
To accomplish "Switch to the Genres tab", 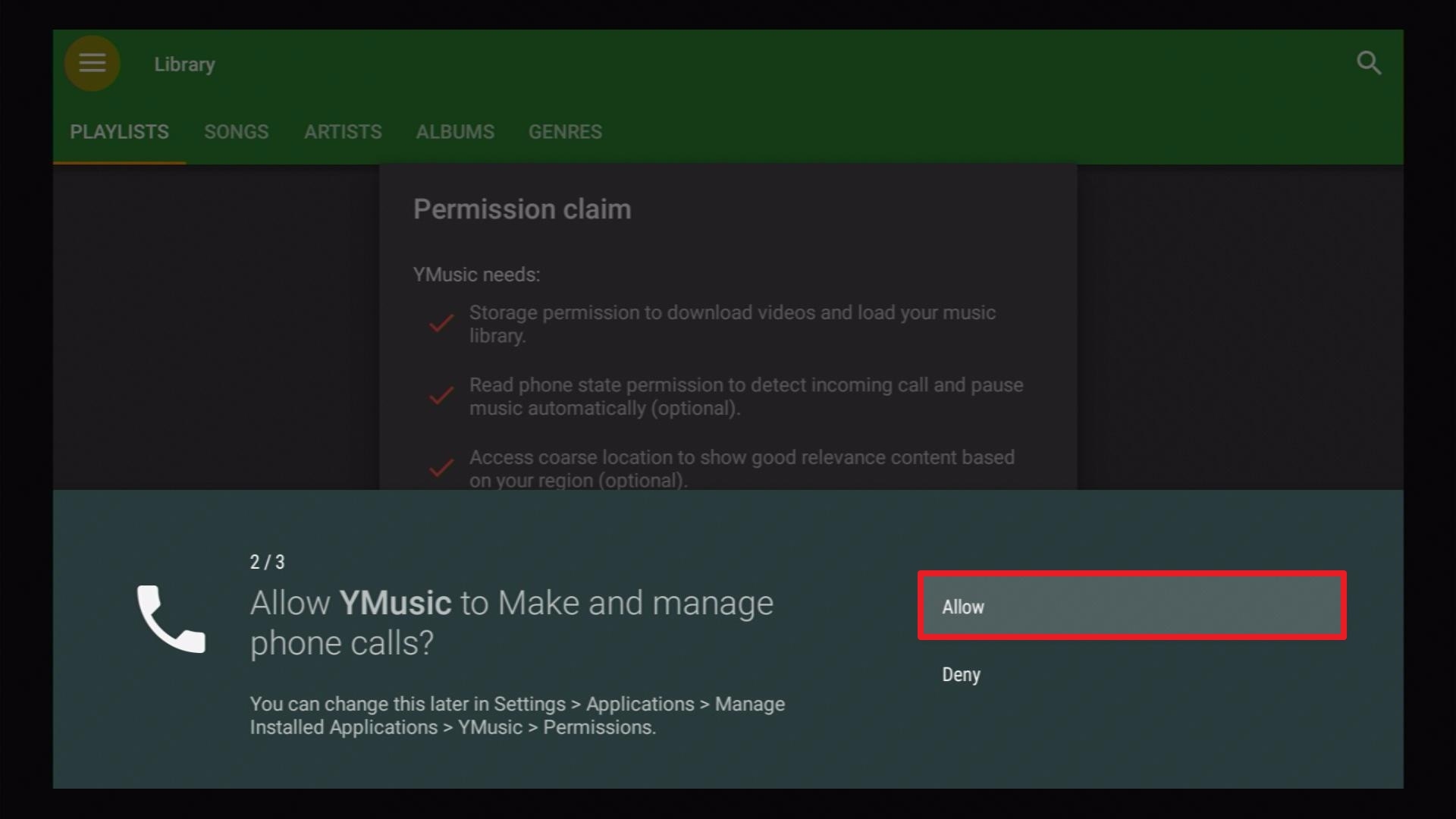I will click(565, 132).
